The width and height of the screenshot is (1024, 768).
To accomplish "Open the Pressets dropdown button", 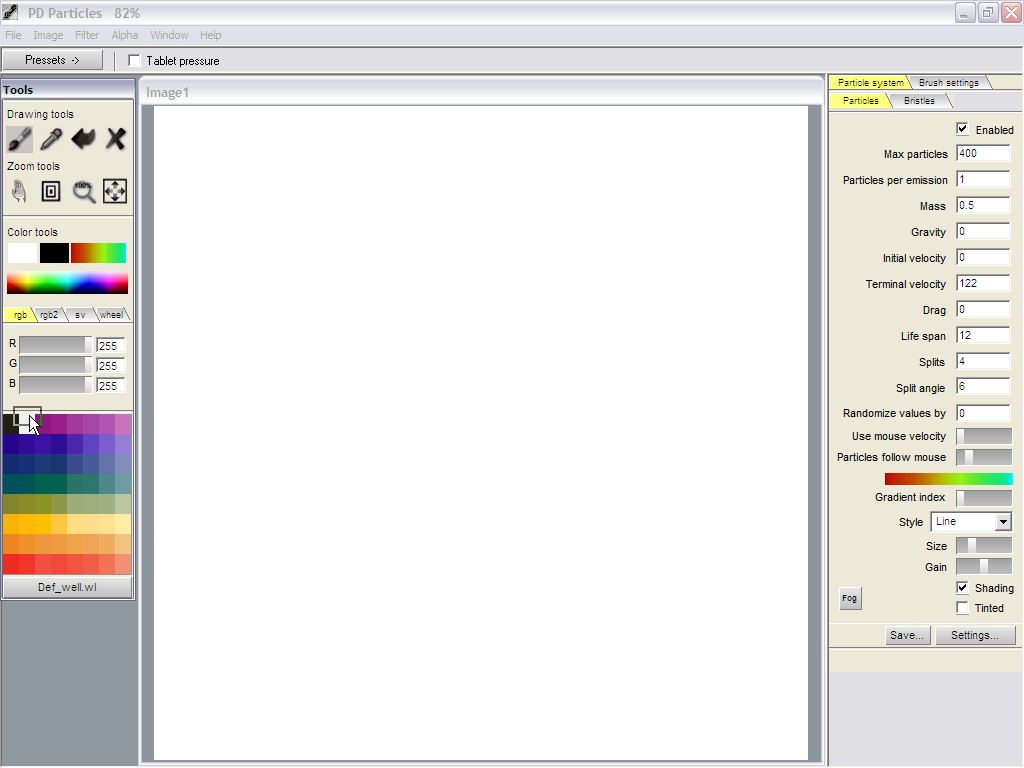I will 52,60.
